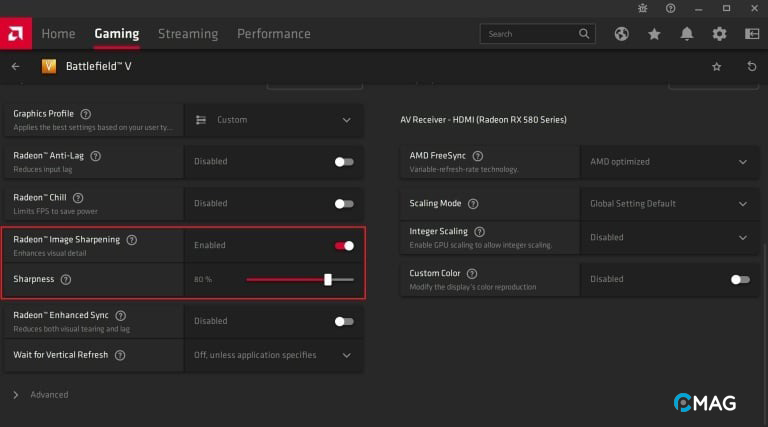Click the Sharpness slider handle
The width and height of the screenshot is (768, 427).
tap(328, 280)
